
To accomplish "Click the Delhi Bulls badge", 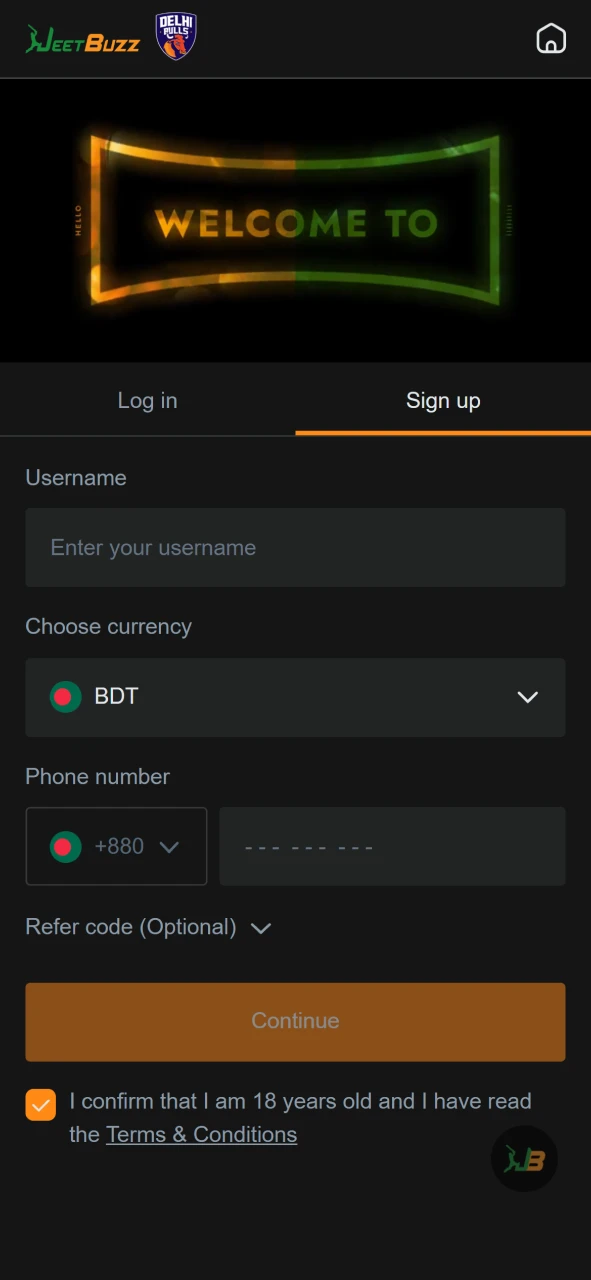I will coord(176,36).
